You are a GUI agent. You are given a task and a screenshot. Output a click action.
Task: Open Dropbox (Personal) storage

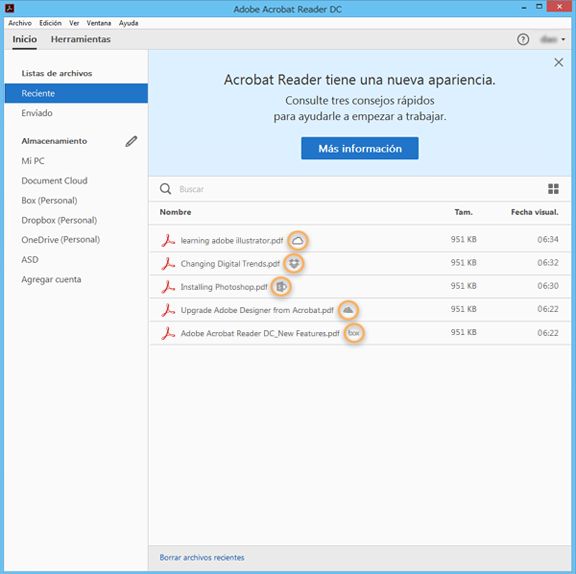coord(59,220)
